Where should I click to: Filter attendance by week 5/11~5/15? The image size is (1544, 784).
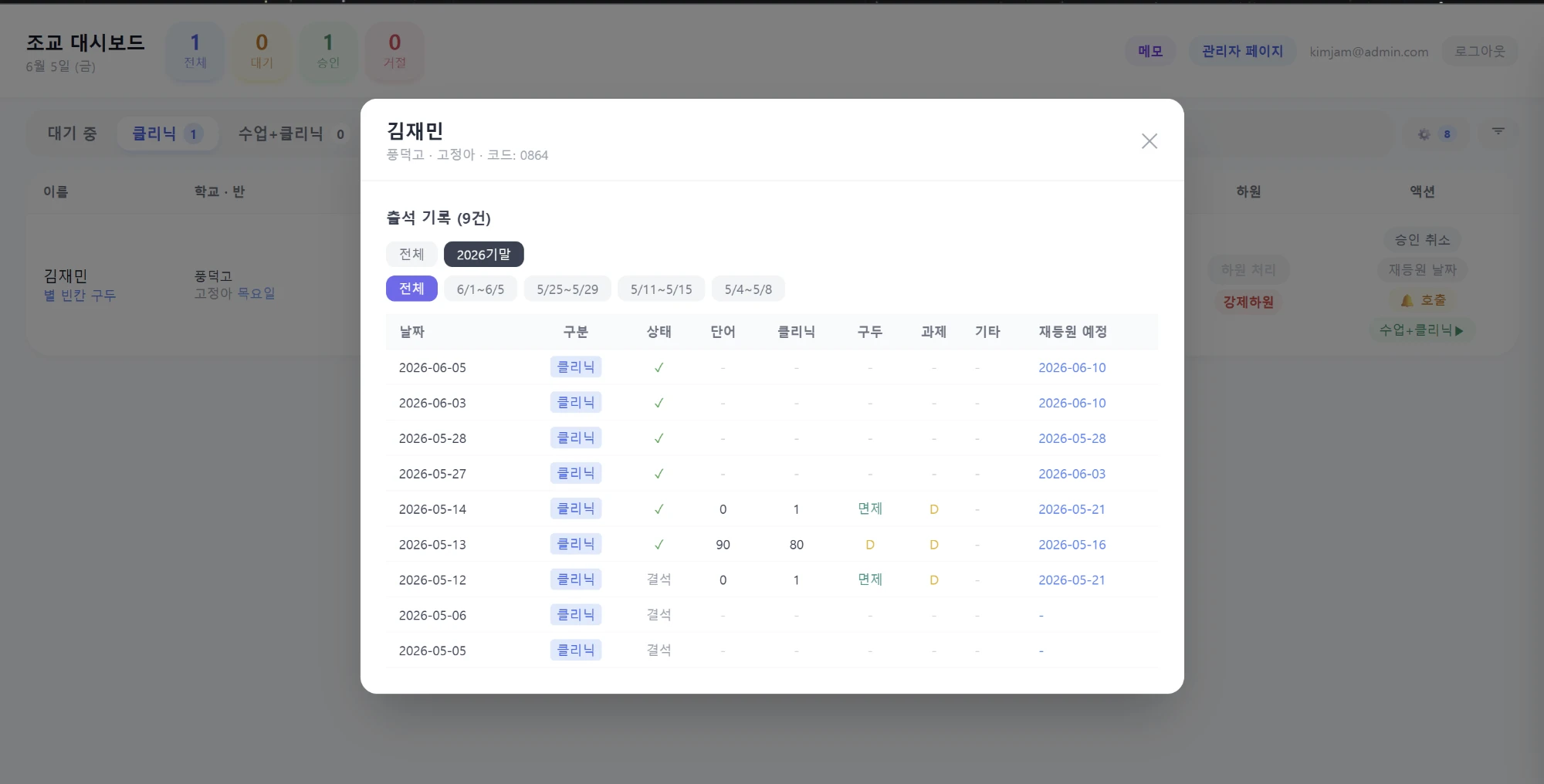coord(661,289)
